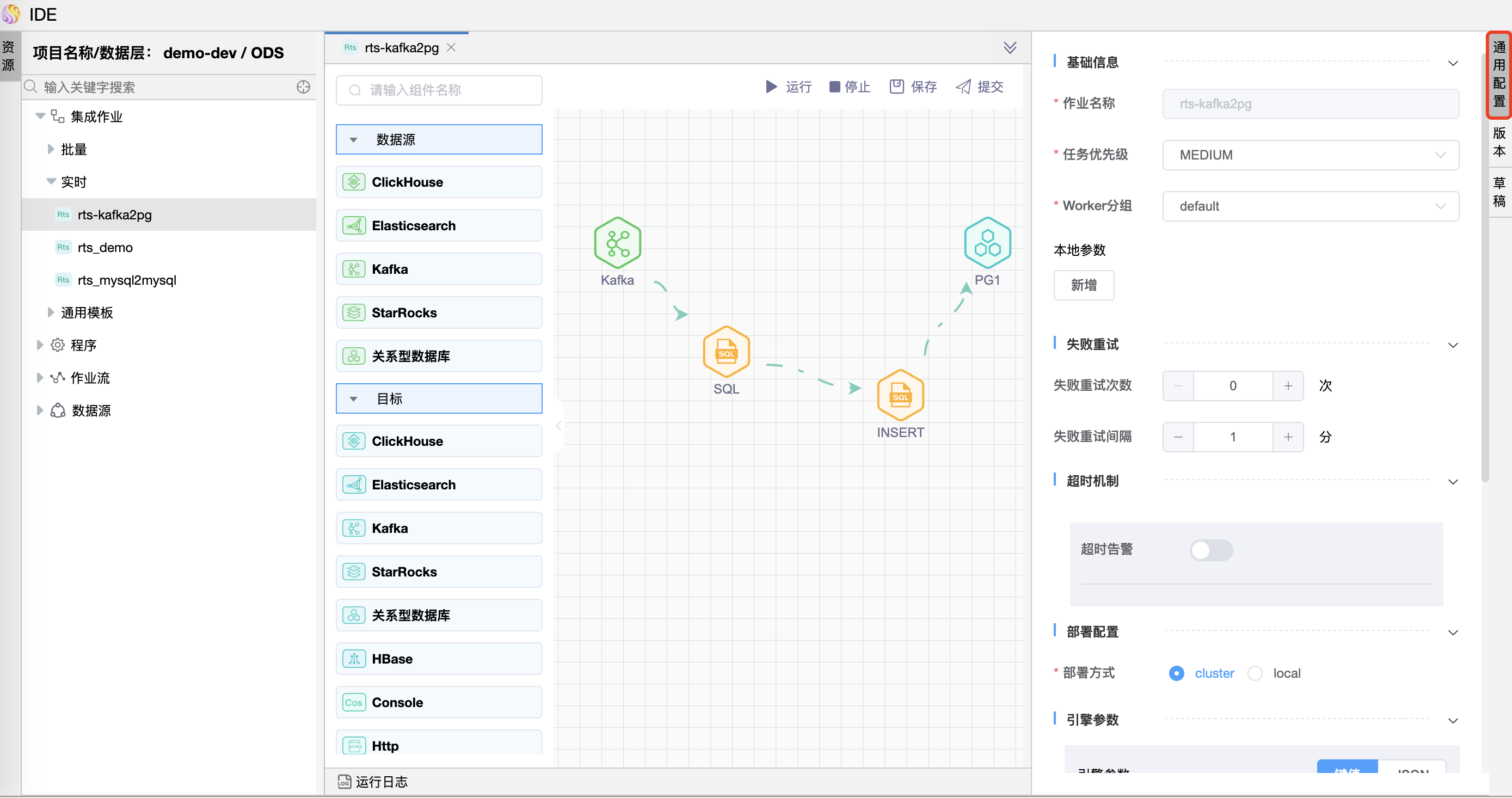
Task: Click the 新增 local parameter button
Action: (1083, 285)
